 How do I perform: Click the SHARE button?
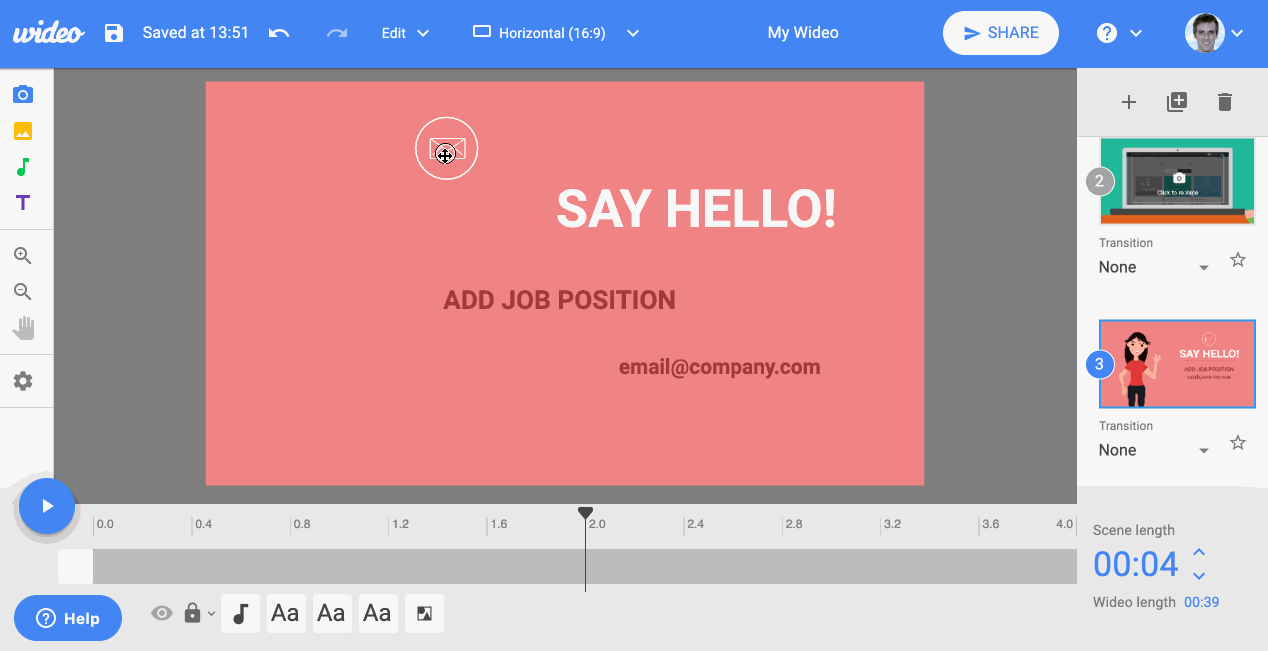1000,33
